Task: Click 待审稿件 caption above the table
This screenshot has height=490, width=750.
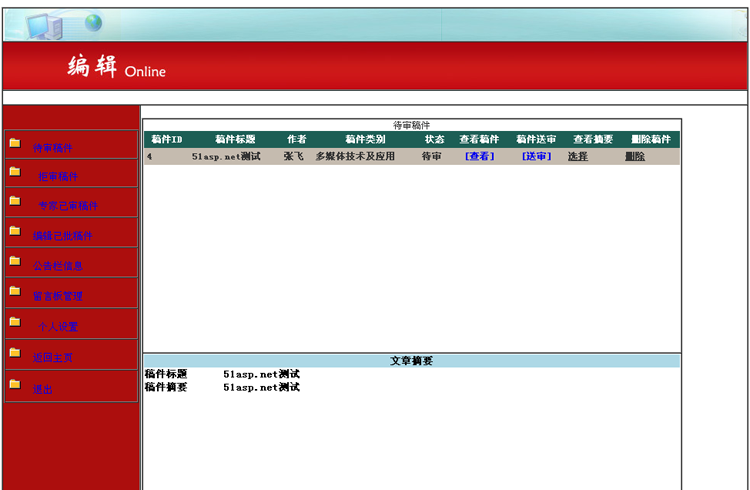Action: pos(411,125)
